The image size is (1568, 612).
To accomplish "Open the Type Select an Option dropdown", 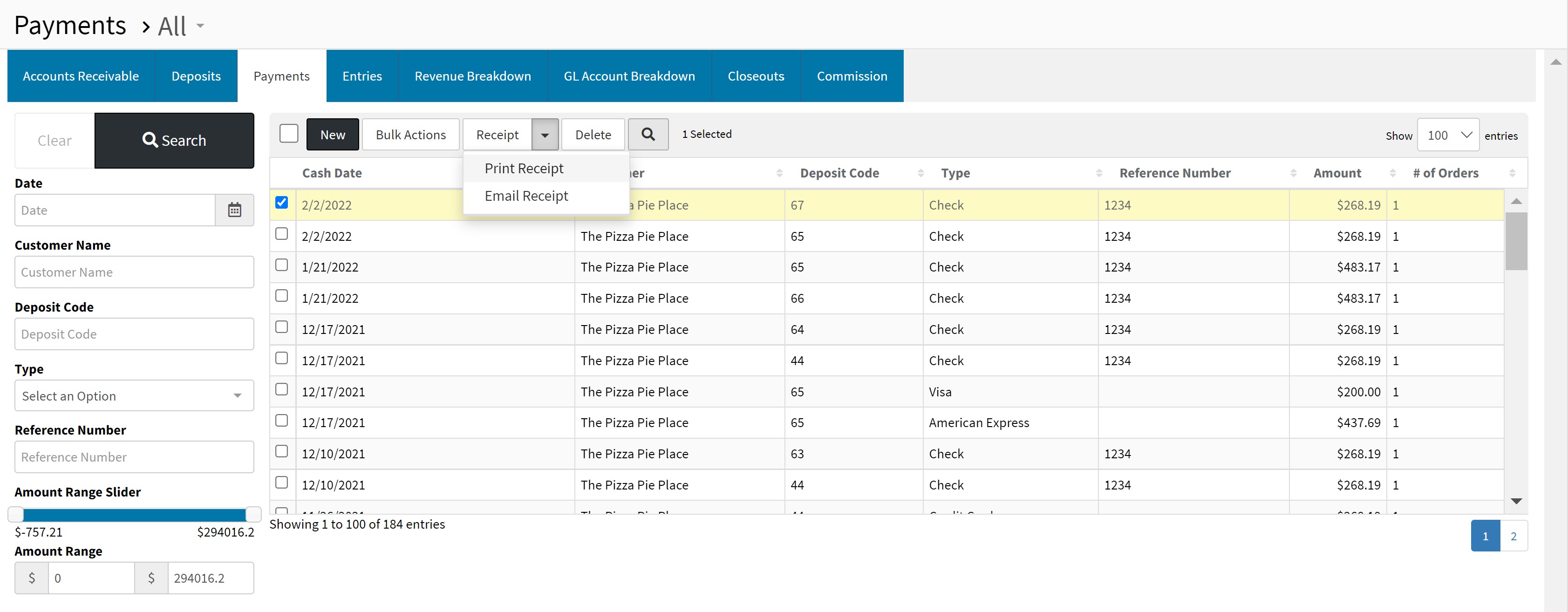I will pos(134,396).
